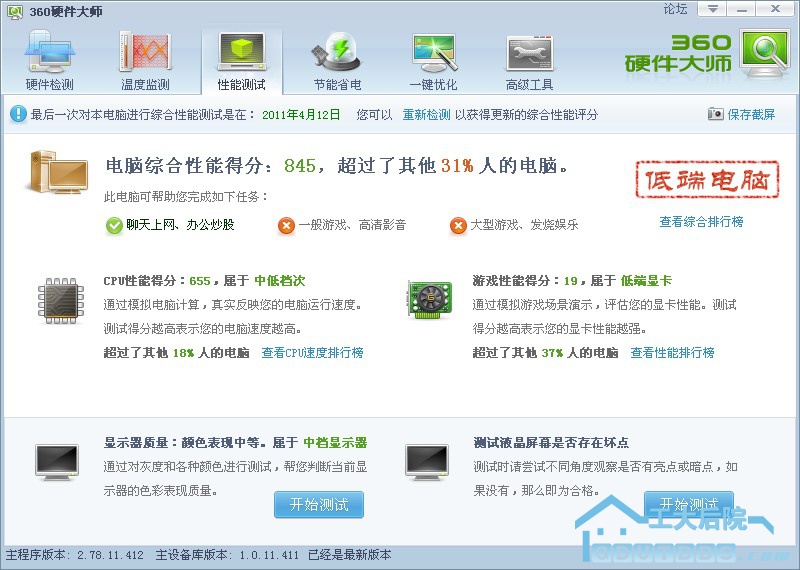This screenshot has height=570, width=800.
Task: Click the 一般游戏、高清影音 task text
Action: 352,225
